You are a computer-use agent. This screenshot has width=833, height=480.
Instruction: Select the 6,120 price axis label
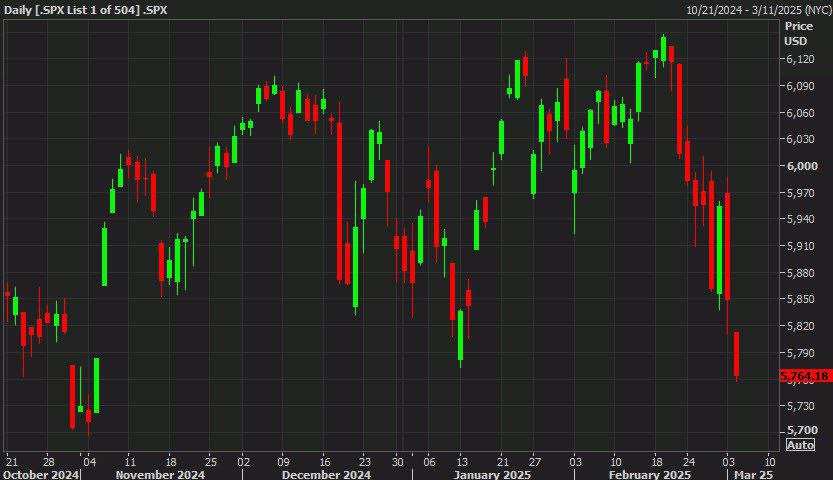[800, 59]
